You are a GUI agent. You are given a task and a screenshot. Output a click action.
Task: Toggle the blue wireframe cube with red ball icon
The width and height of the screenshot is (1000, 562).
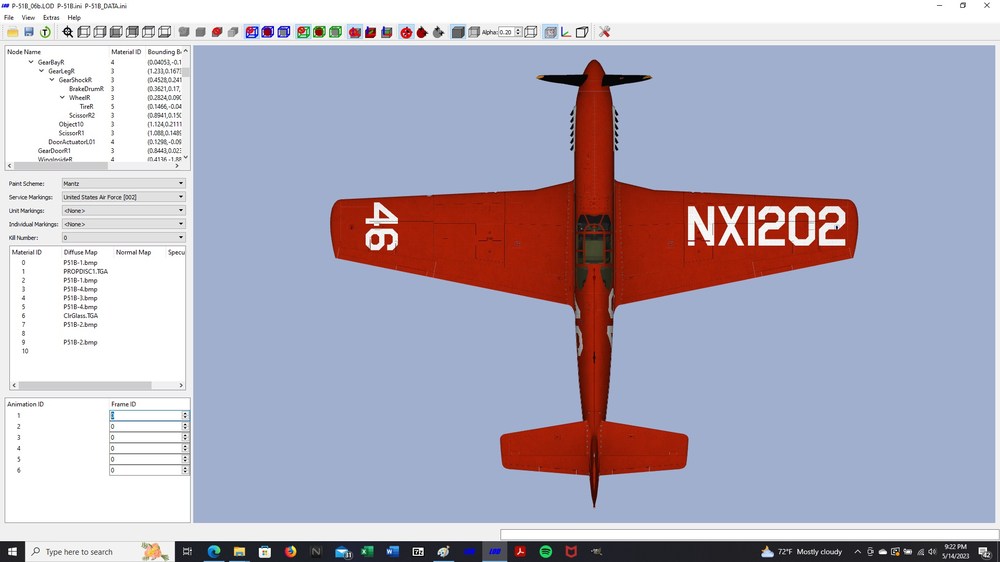252,32
